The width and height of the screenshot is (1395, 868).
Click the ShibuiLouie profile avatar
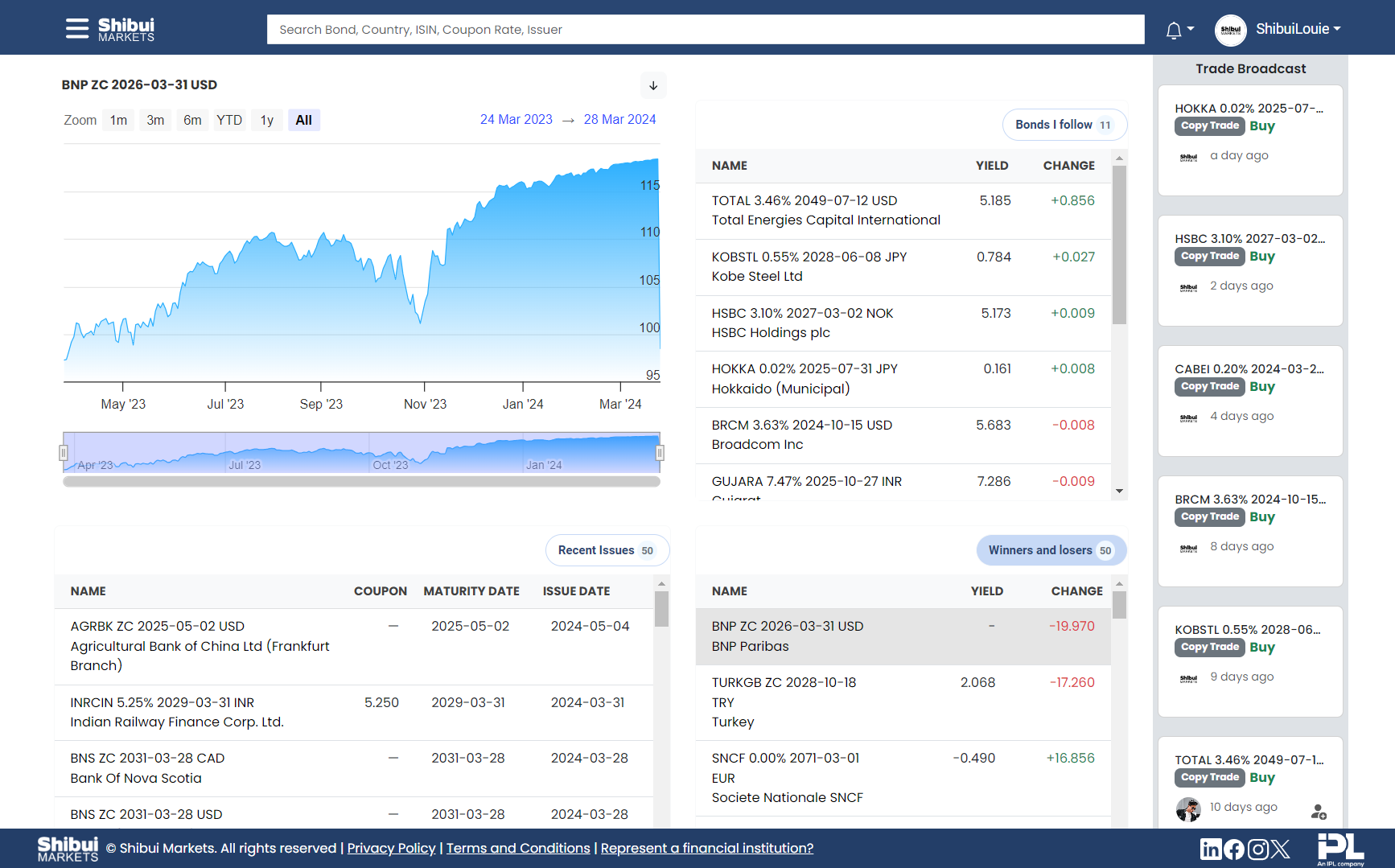coord(1230,30)
